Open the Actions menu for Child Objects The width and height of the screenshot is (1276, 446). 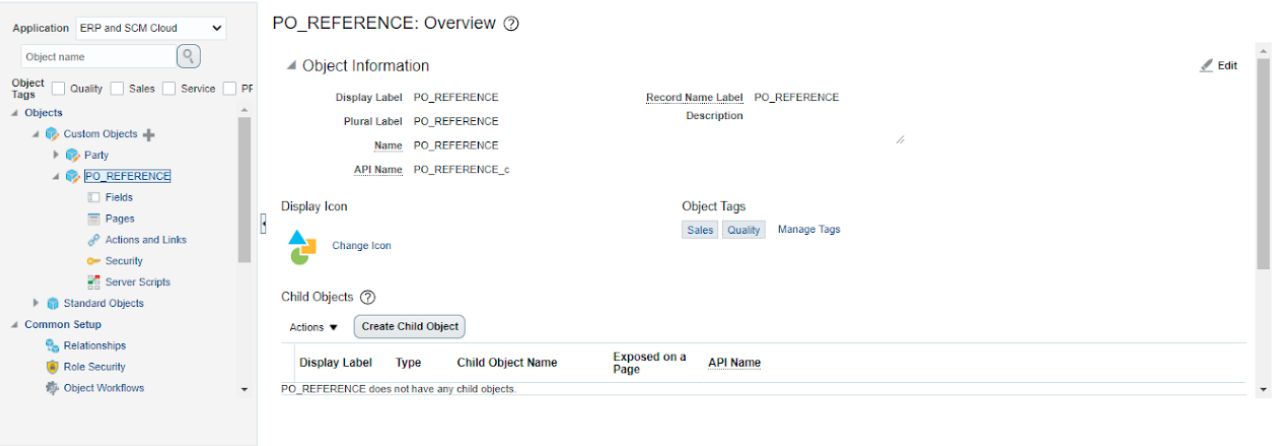click(x=313, y=327)
